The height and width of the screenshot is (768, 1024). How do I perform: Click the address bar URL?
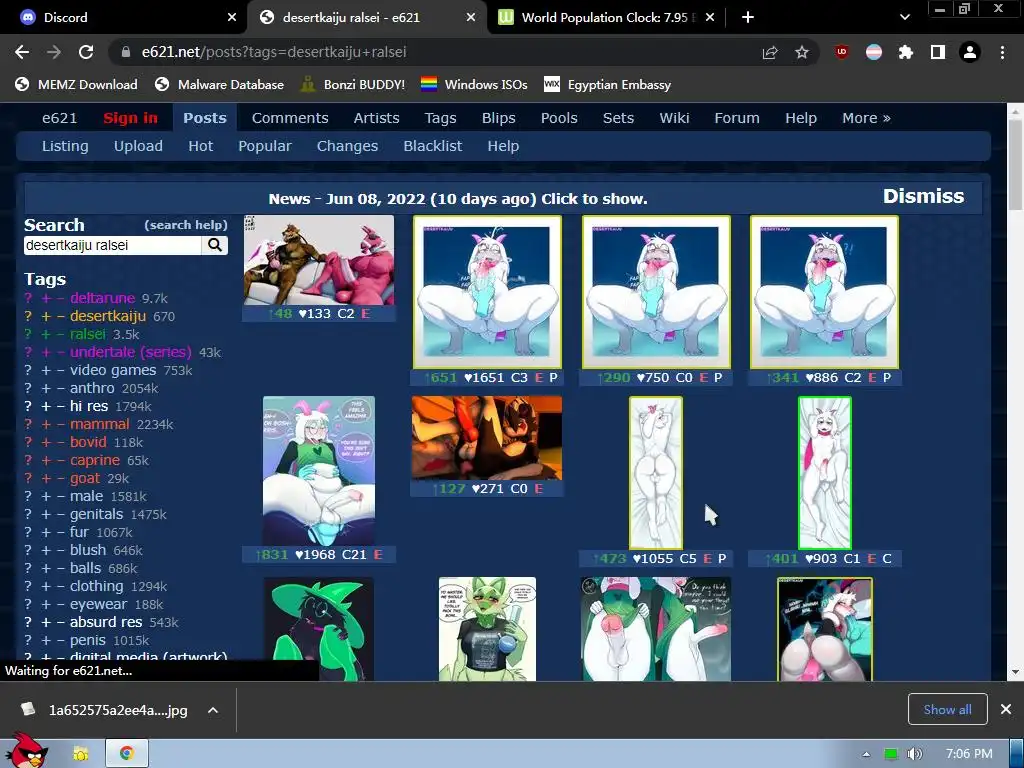[274, 52]
